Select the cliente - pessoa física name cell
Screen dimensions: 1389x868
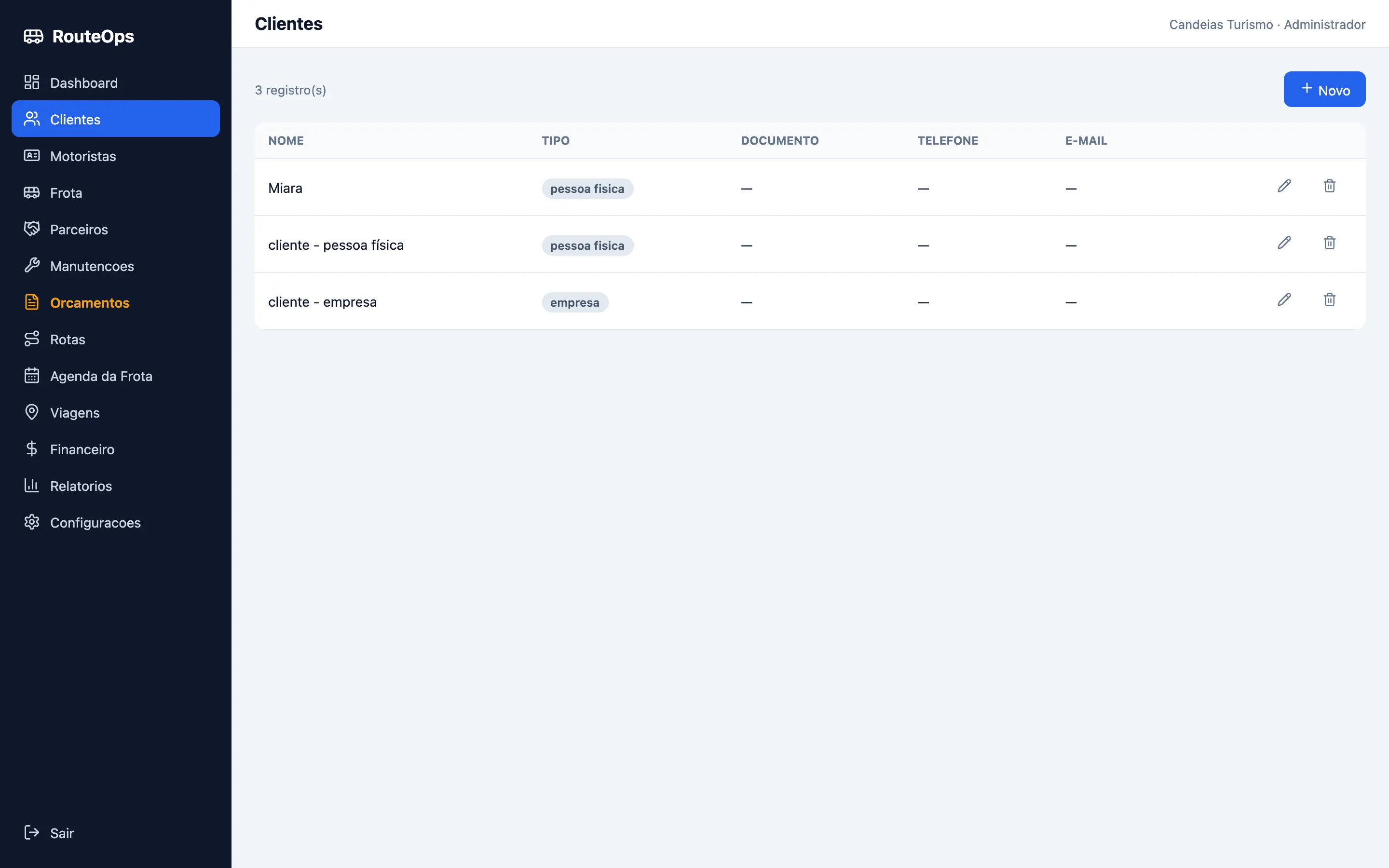click(336, 245)
